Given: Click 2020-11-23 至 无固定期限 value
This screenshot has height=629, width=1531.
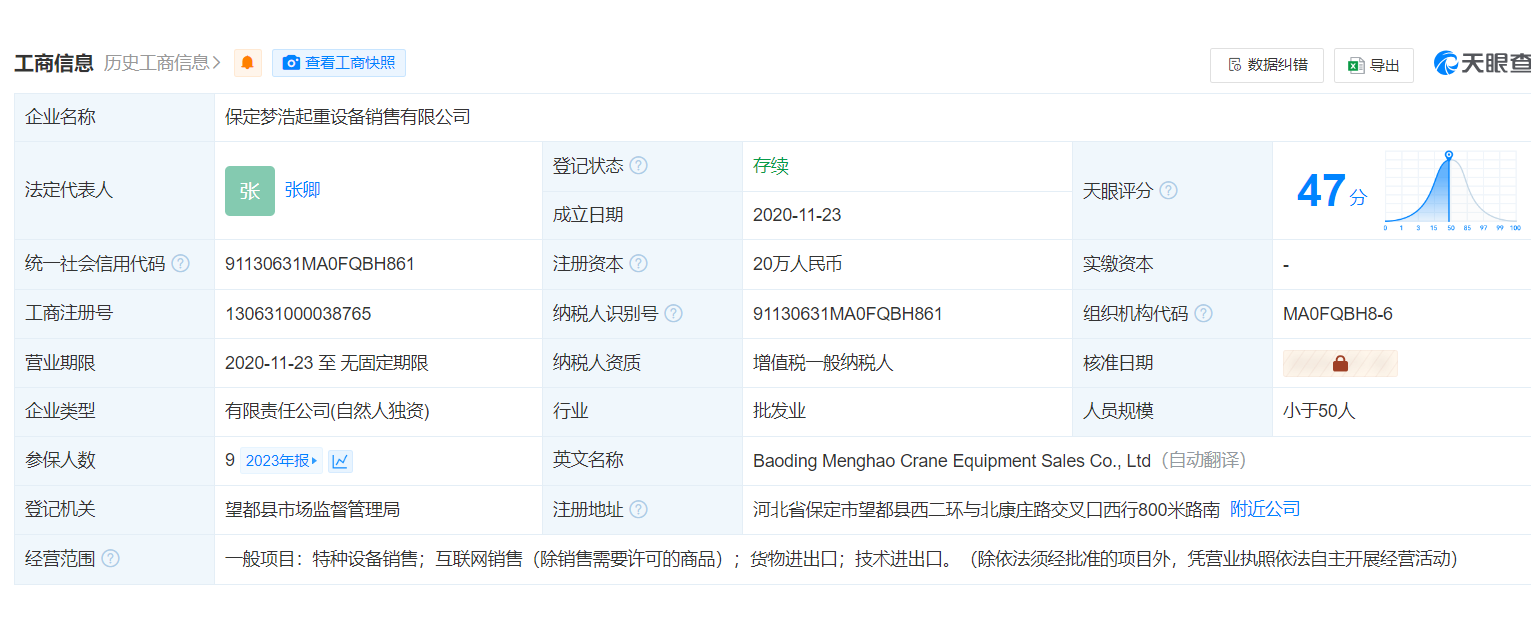Looking at the screenshot, I should click(x=327, y=363).
